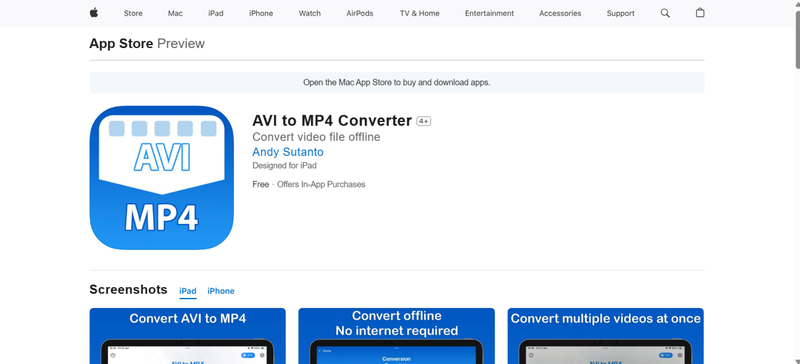Click the 'Convert video file offline' subtitle

tap(316, 137)
